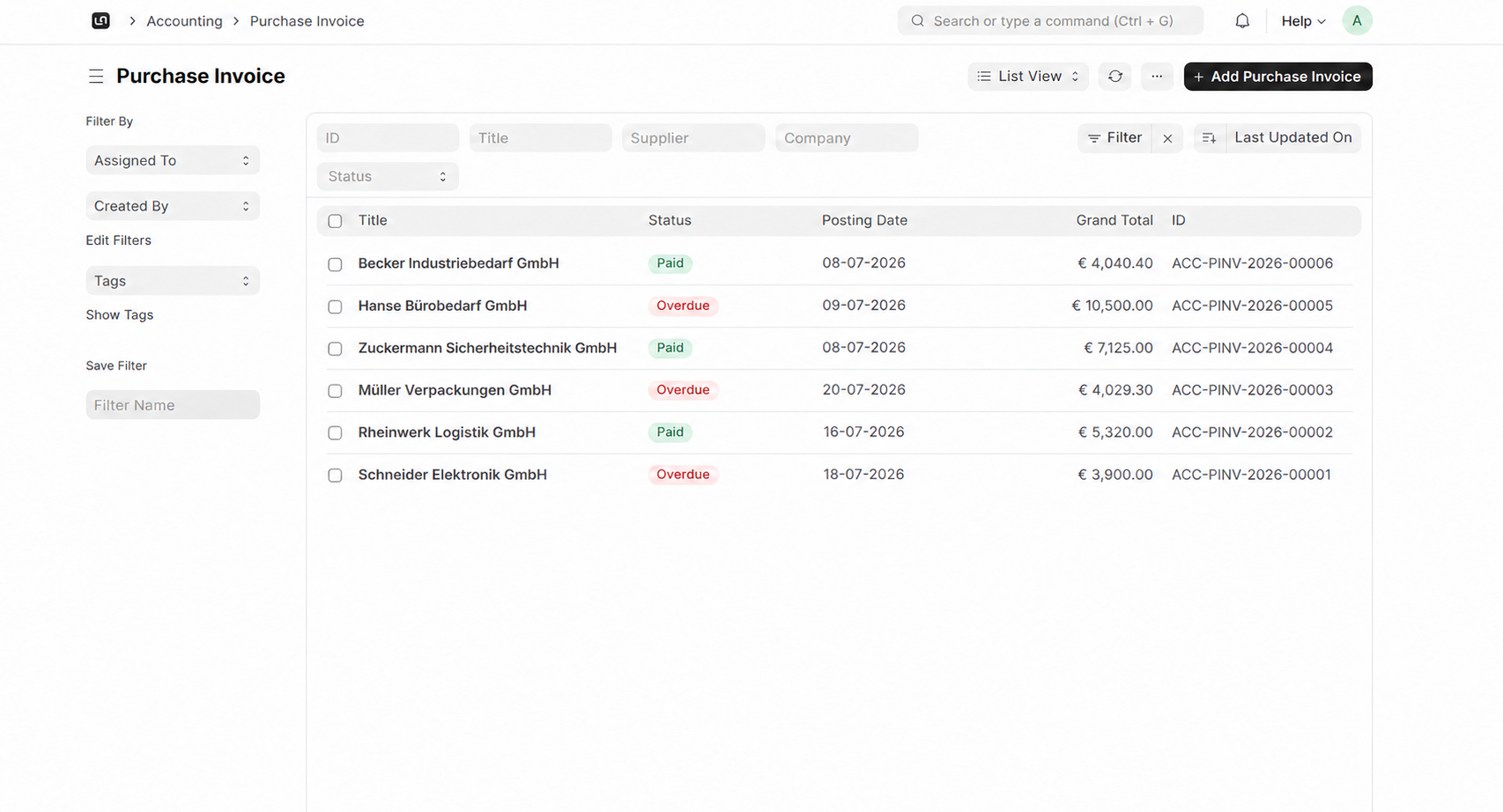
Task: Click the ID filter field
Action: (388, 138)
